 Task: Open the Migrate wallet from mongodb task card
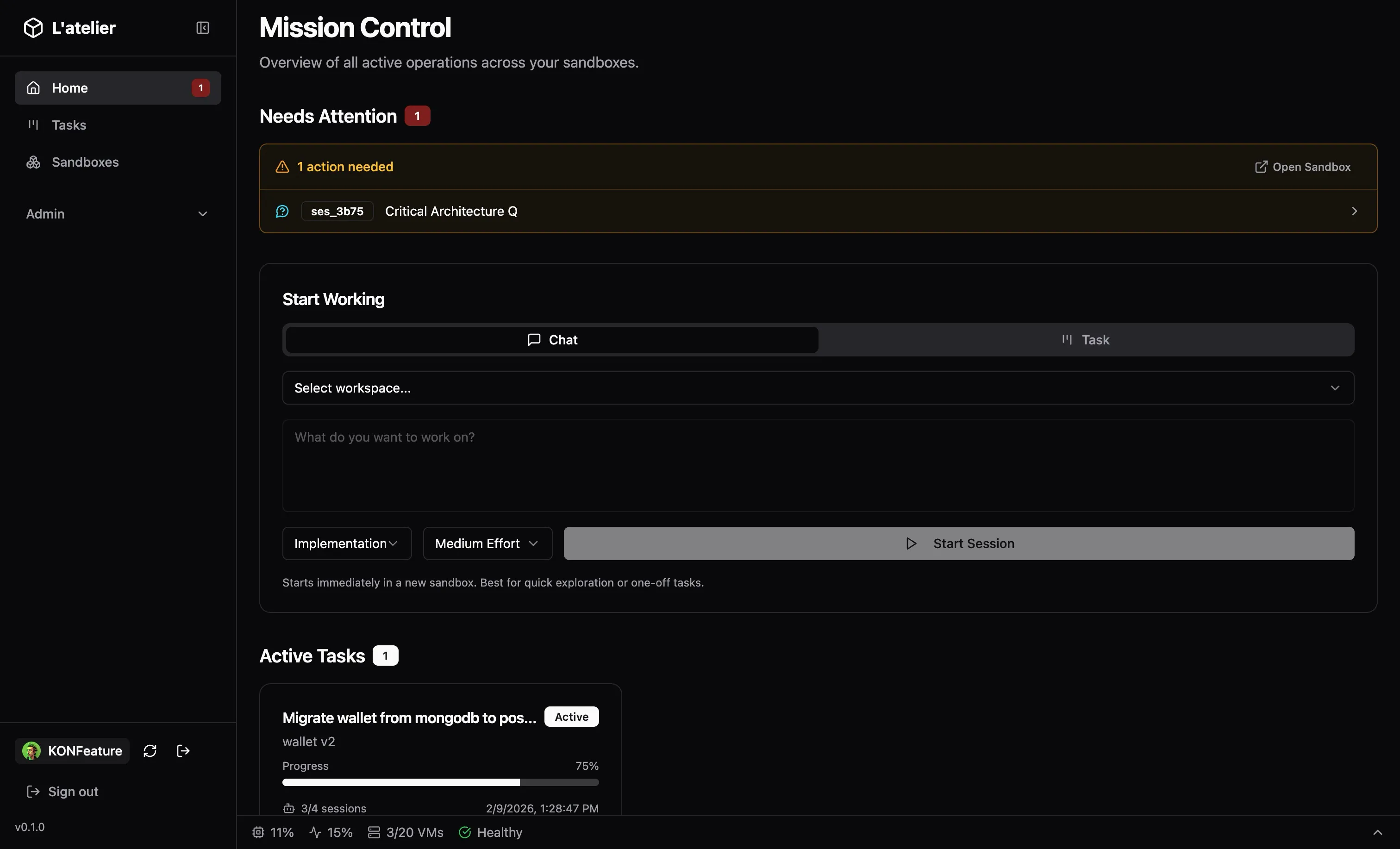[440, 749]
